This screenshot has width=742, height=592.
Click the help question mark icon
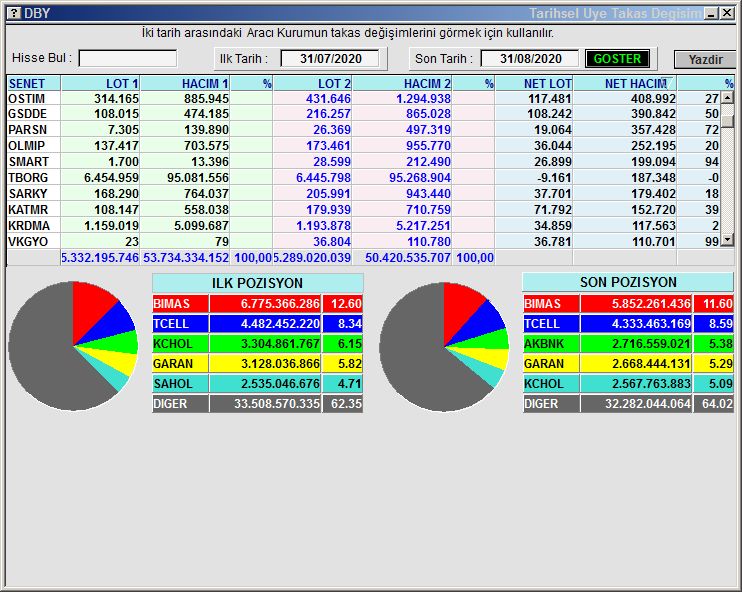tap(14, 13)
